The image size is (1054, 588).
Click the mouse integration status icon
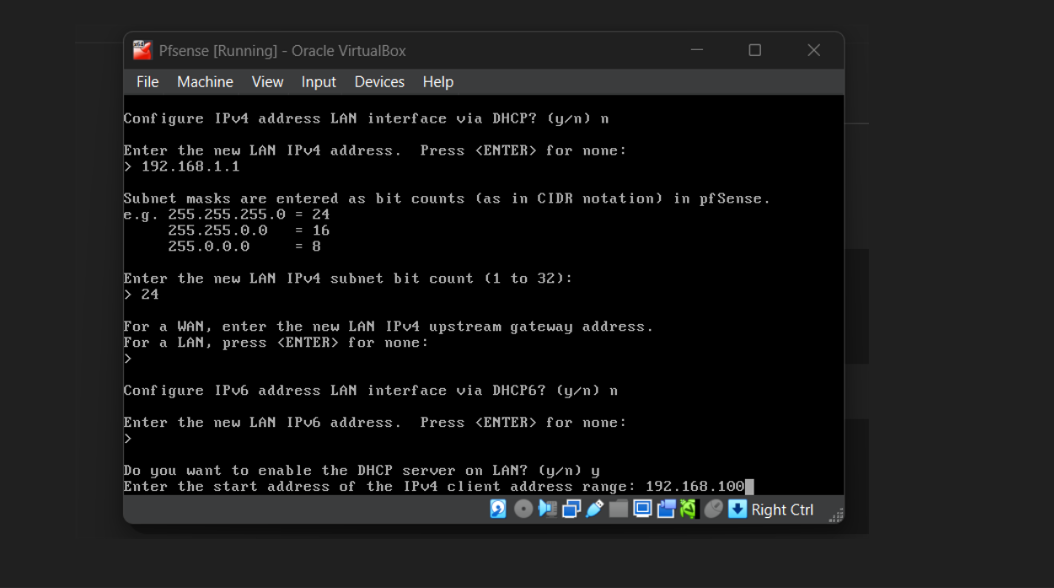713,509
